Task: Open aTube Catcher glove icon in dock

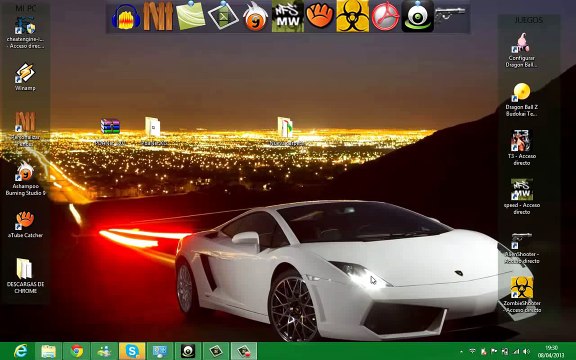Action: [x=320, y=16]
